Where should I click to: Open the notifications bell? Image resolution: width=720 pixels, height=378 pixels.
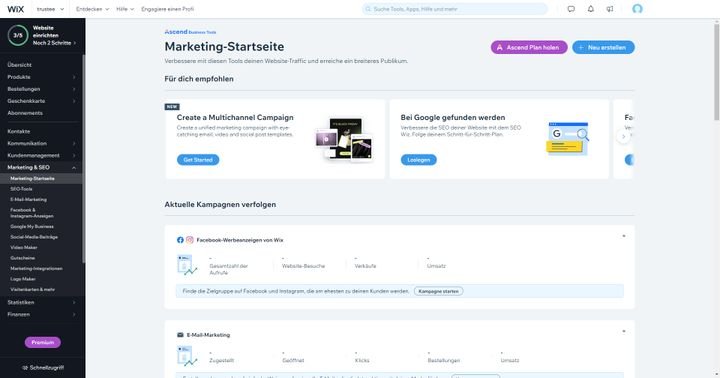591,9
